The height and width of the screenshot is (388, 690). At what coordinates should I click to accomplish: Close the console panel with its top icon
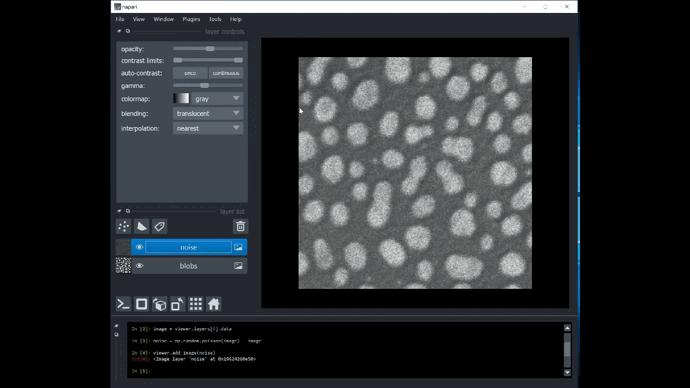pyautogui.click(x=117, y=326)
